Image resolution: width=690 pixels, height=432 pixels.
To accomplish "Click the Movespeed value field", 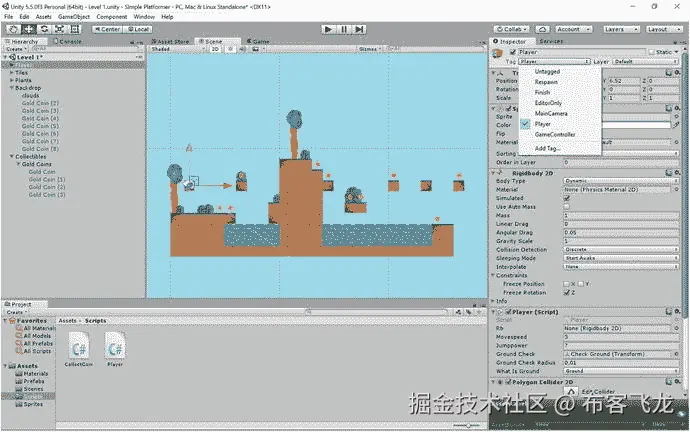I will (x=621, y=337).
